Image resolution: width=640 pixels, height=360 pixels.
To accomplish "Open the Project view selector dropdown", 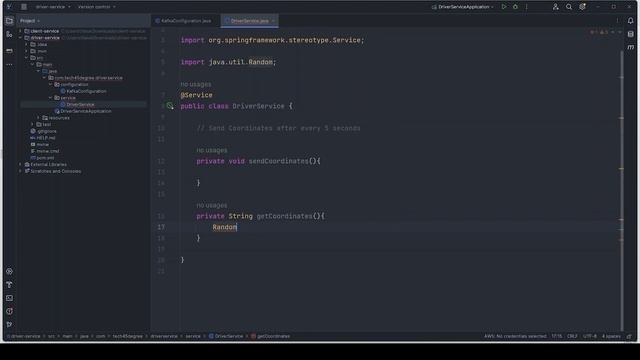I will coord(30,21).
